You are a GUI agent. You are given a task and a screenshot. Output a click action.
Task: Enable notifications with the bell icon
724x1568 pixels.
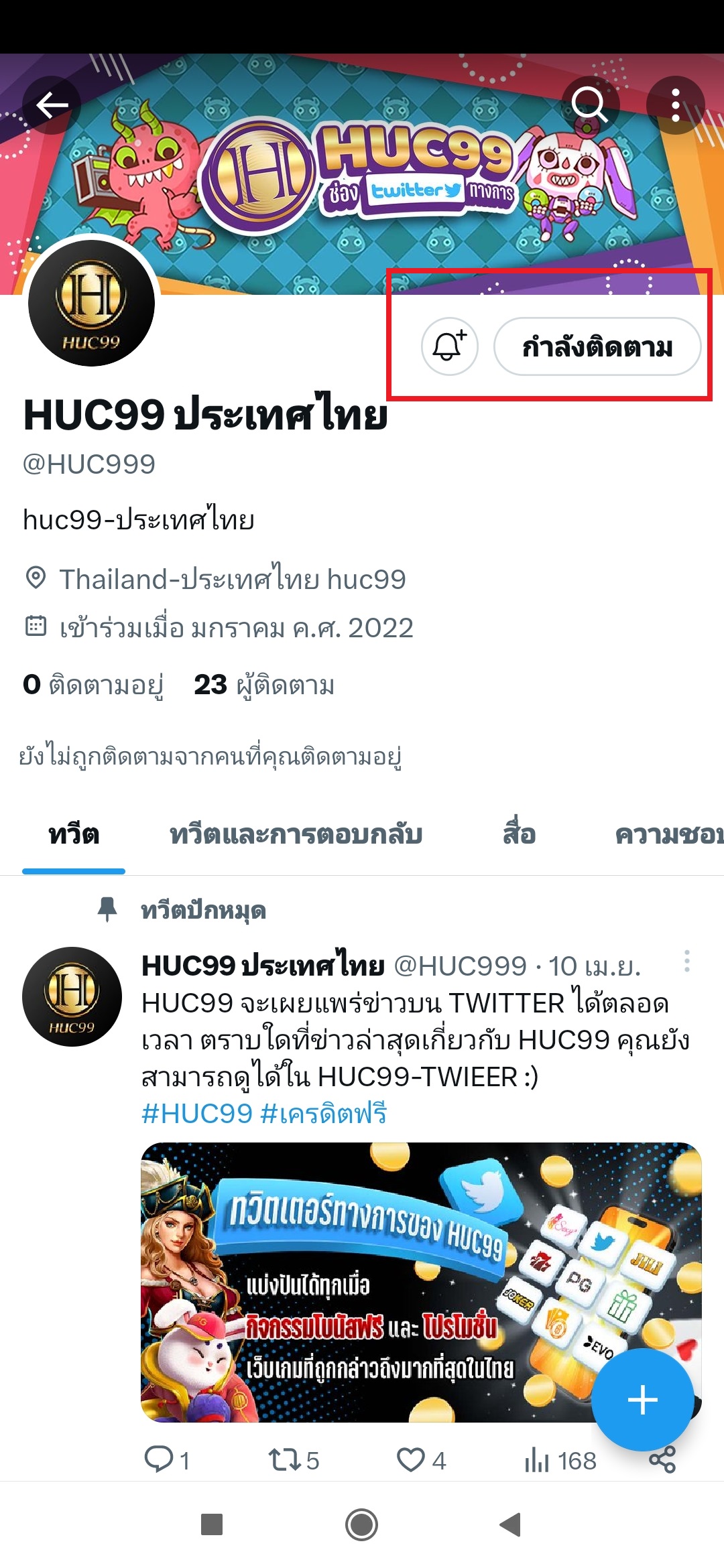449,346
